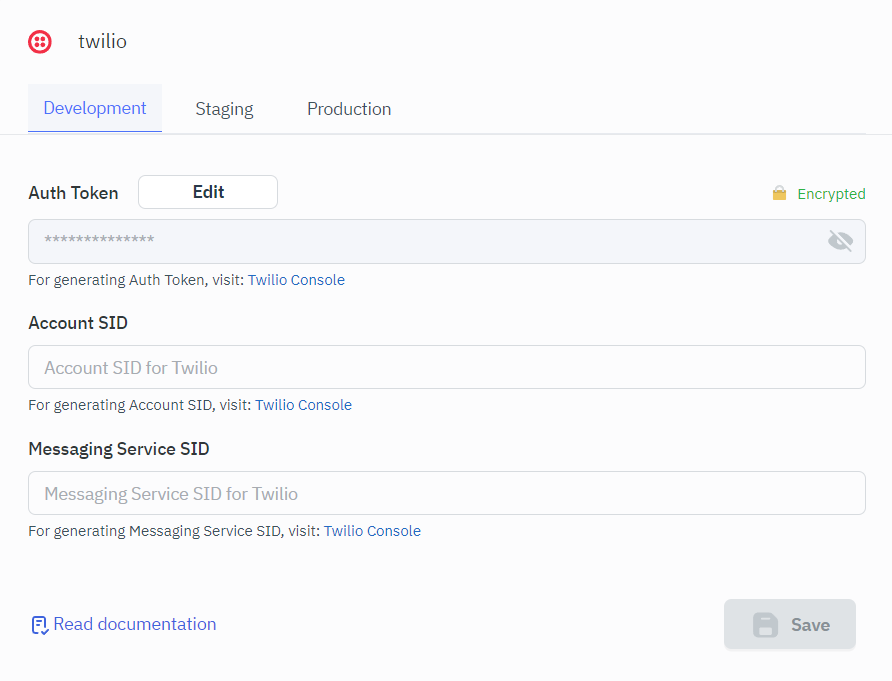Viewport: 892px width, 681px height.
Task: Open the Read documentation link
Action: (134, 624)
